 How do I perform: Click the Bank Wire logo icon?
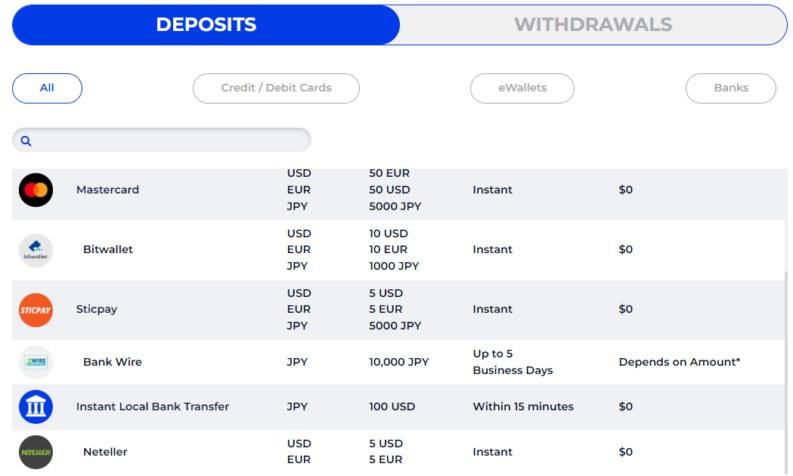(x=36, y=362)
